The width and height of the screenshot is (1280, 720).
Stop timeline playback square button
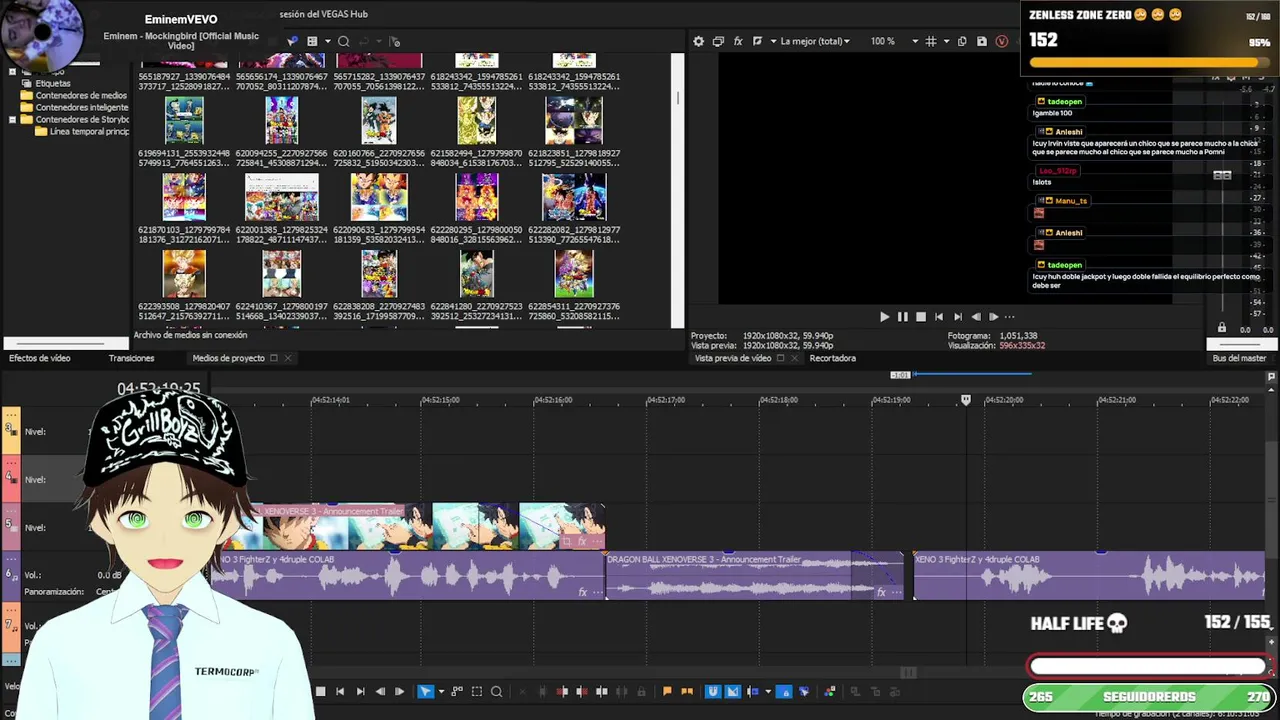coord(320,691)
